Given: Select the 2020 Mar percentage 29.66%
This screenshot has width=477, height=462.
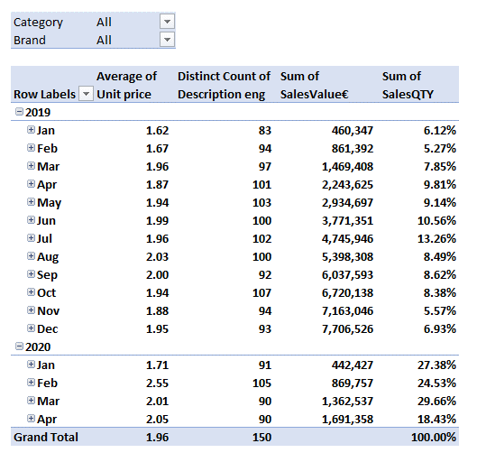Looking at the screenshot, I should (436, 401).
